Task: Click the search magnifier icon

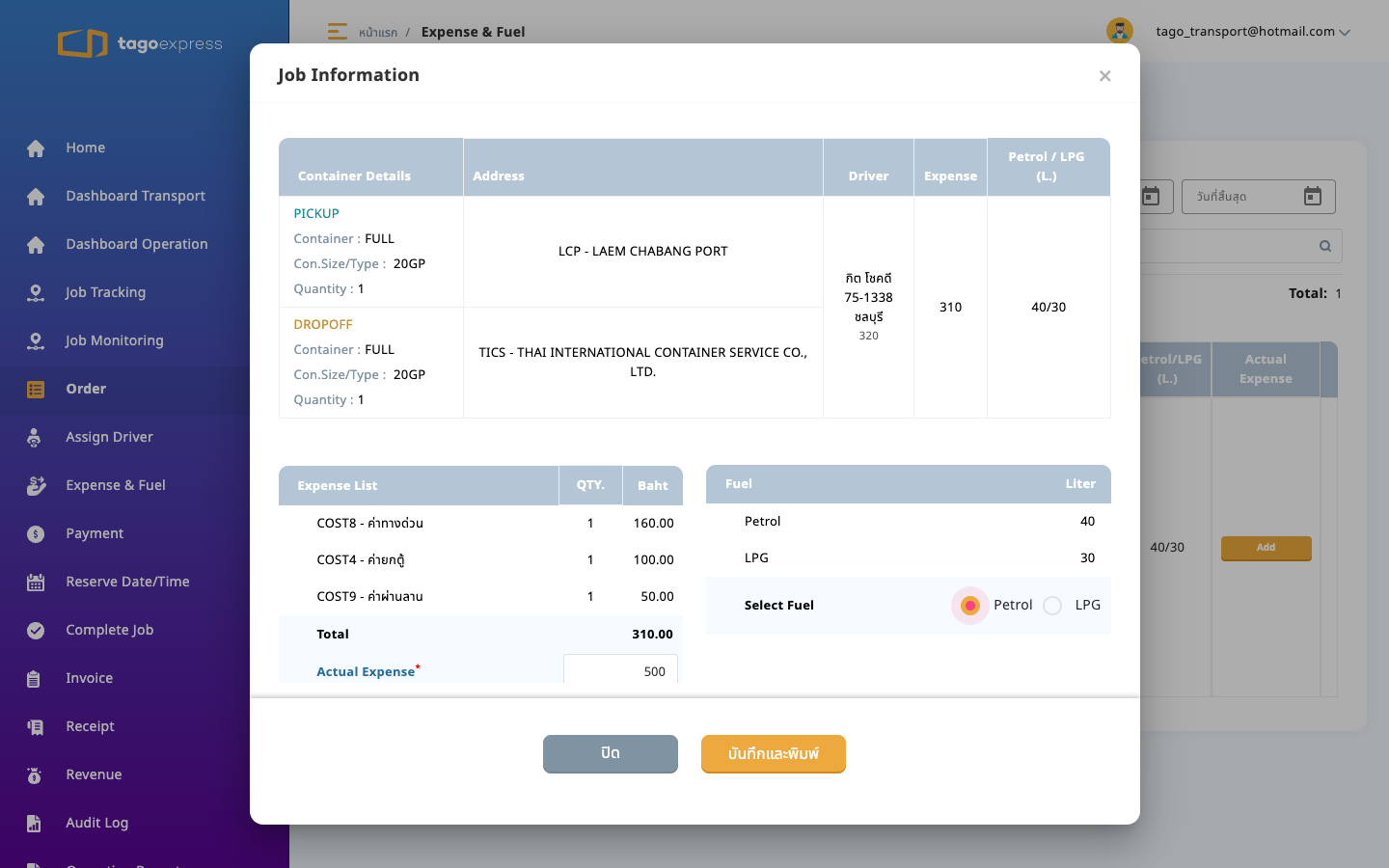Action: tap(1325, 246)
